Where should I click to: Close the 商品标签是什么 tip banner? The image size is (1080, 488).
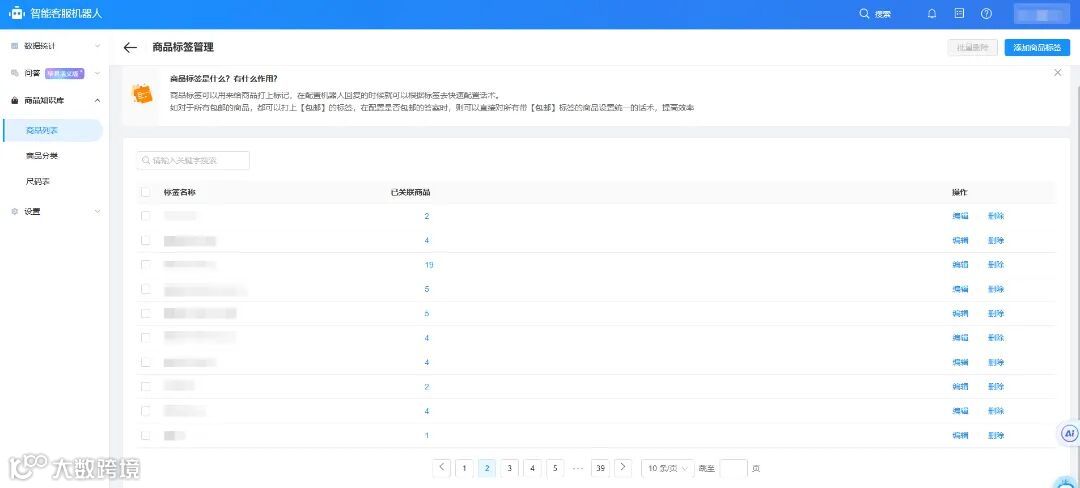[x=1058, y=72]
